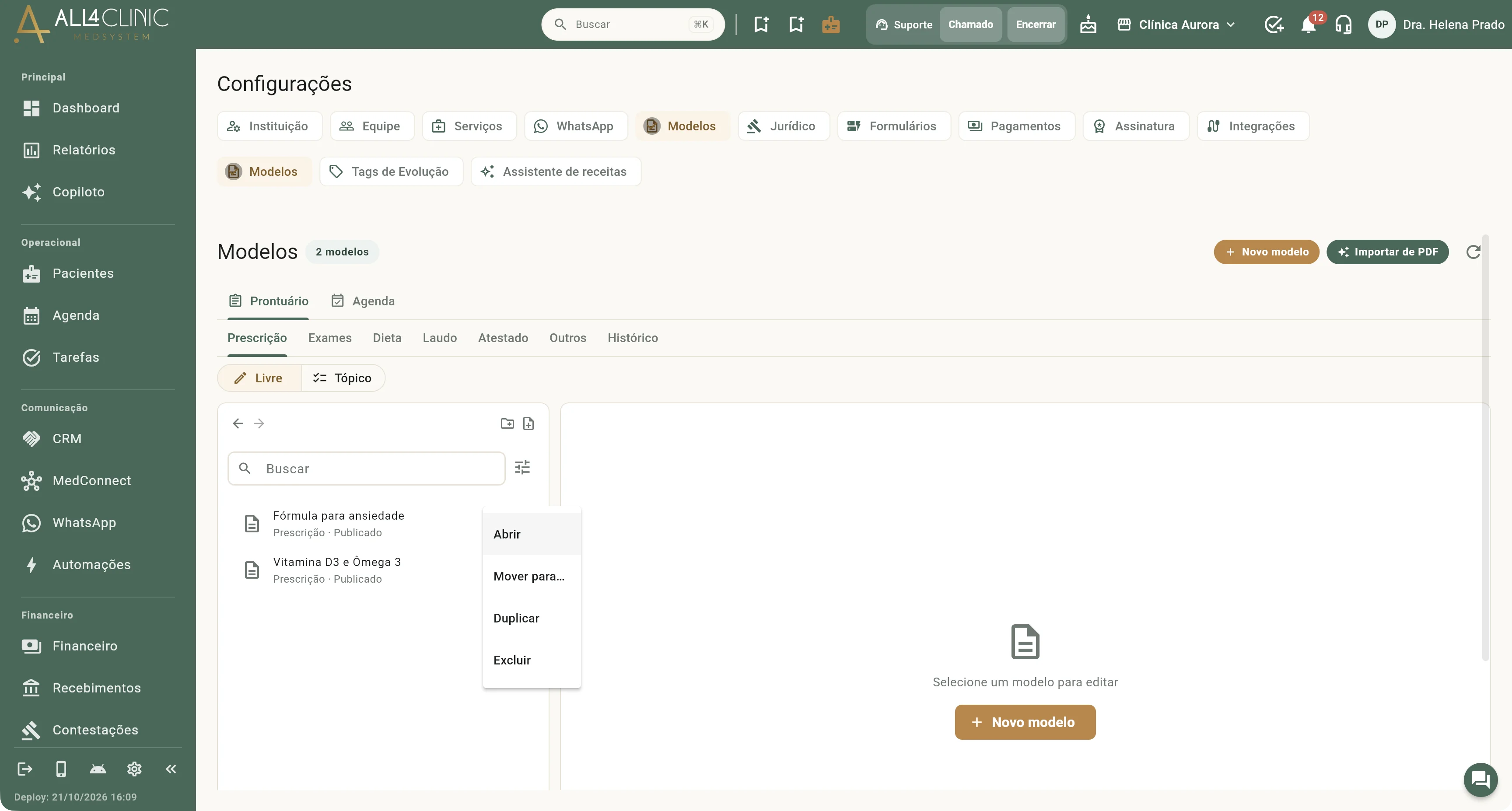Choose Duplicar in the context menu

coord(532,618)
